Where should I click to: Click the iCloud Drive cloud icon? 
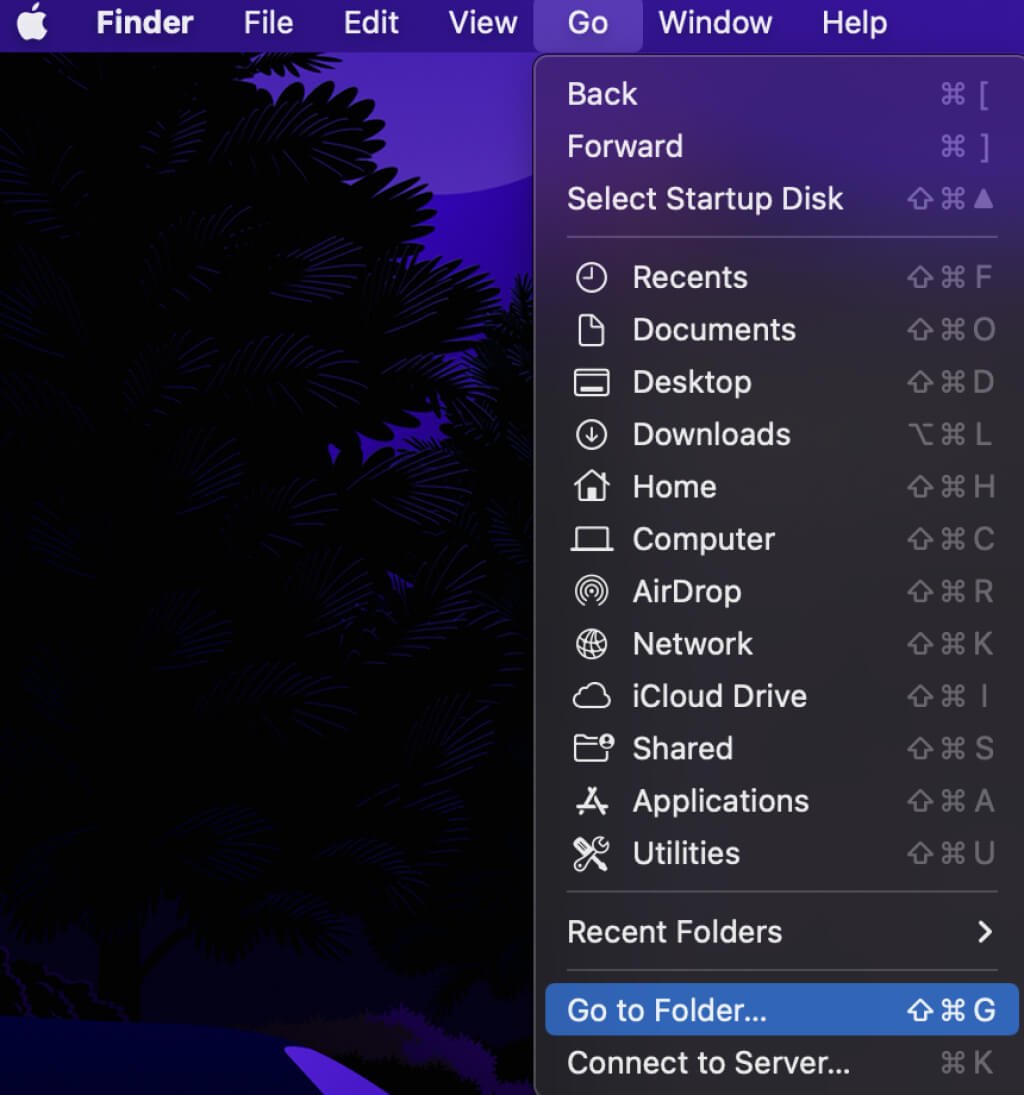(x=591, y=696)
